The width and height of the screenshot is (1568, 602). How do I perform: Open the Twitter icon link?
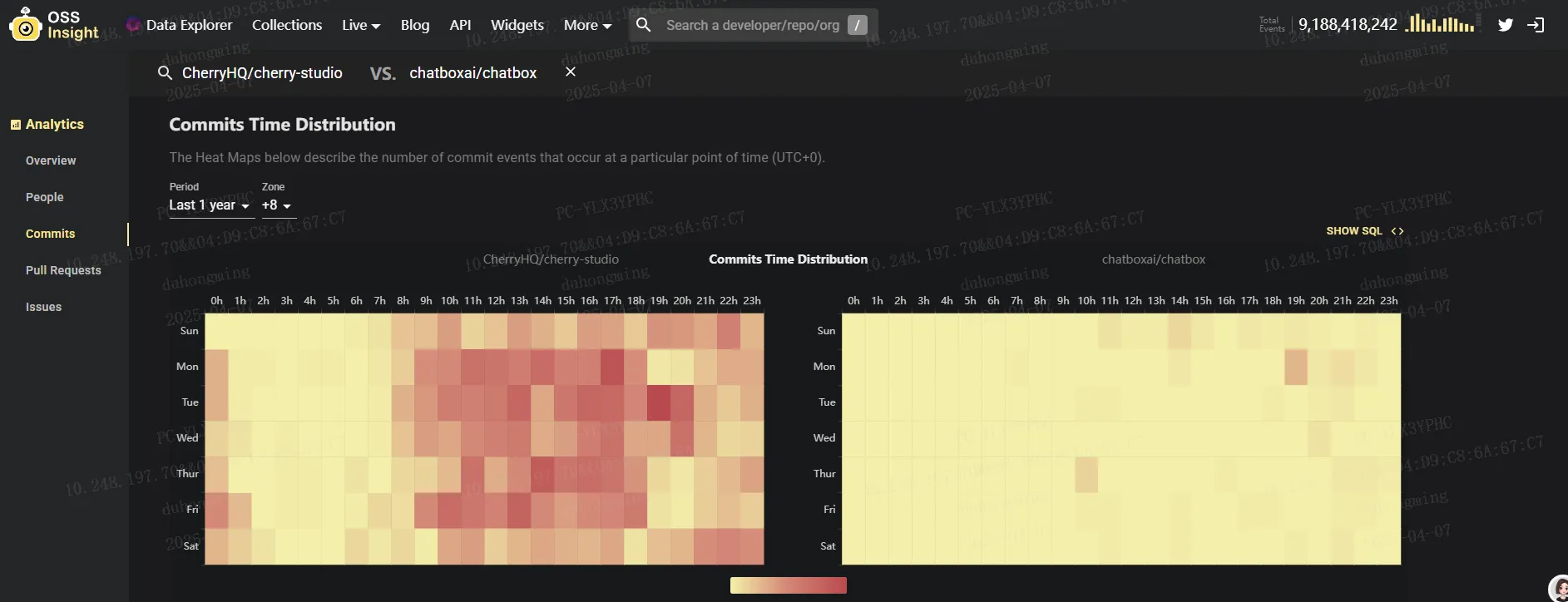point(1506,25)
